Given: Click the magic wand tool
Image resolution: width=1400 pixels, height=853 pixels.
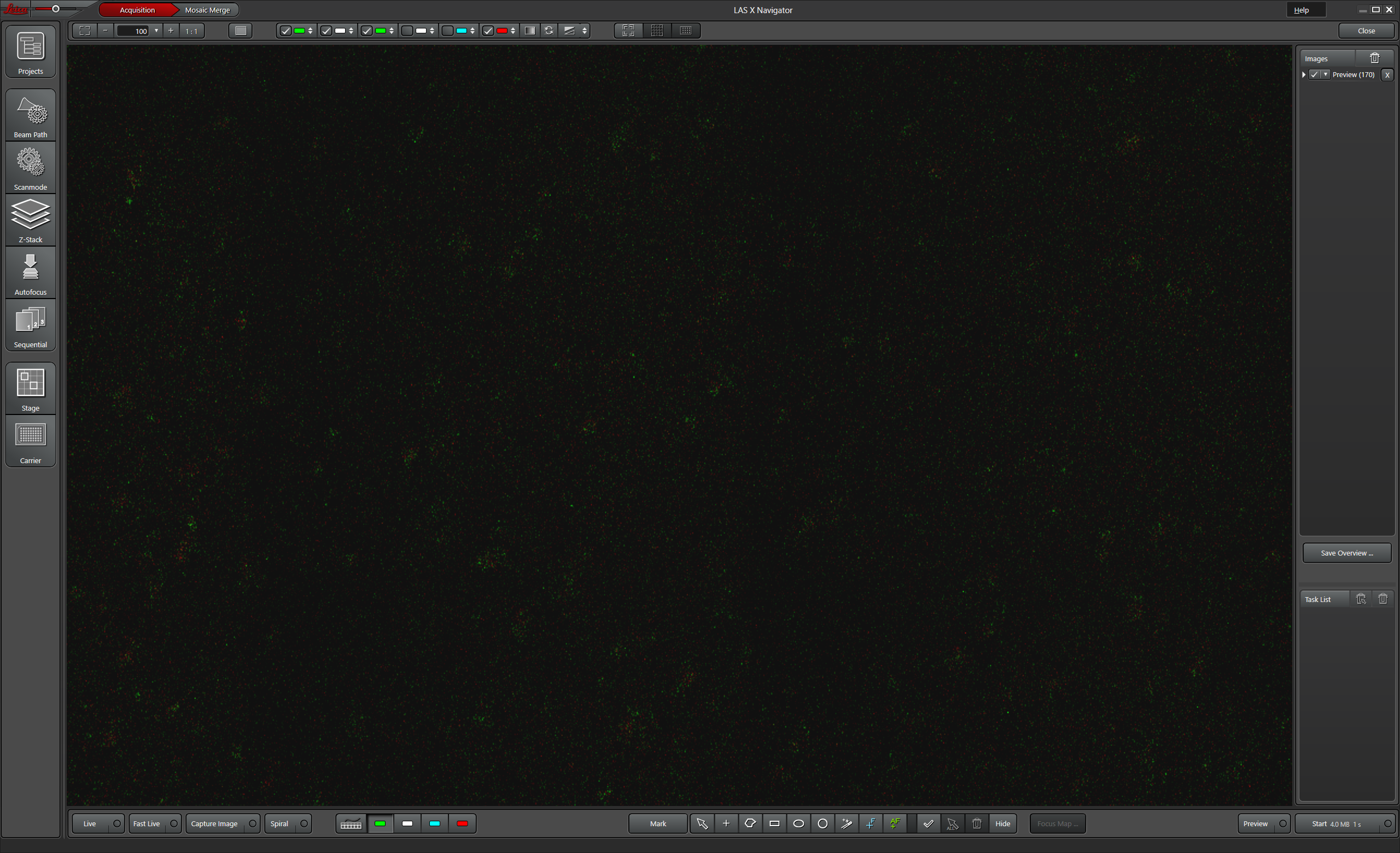Looking at the screenshot, I should tap(847, 823).
